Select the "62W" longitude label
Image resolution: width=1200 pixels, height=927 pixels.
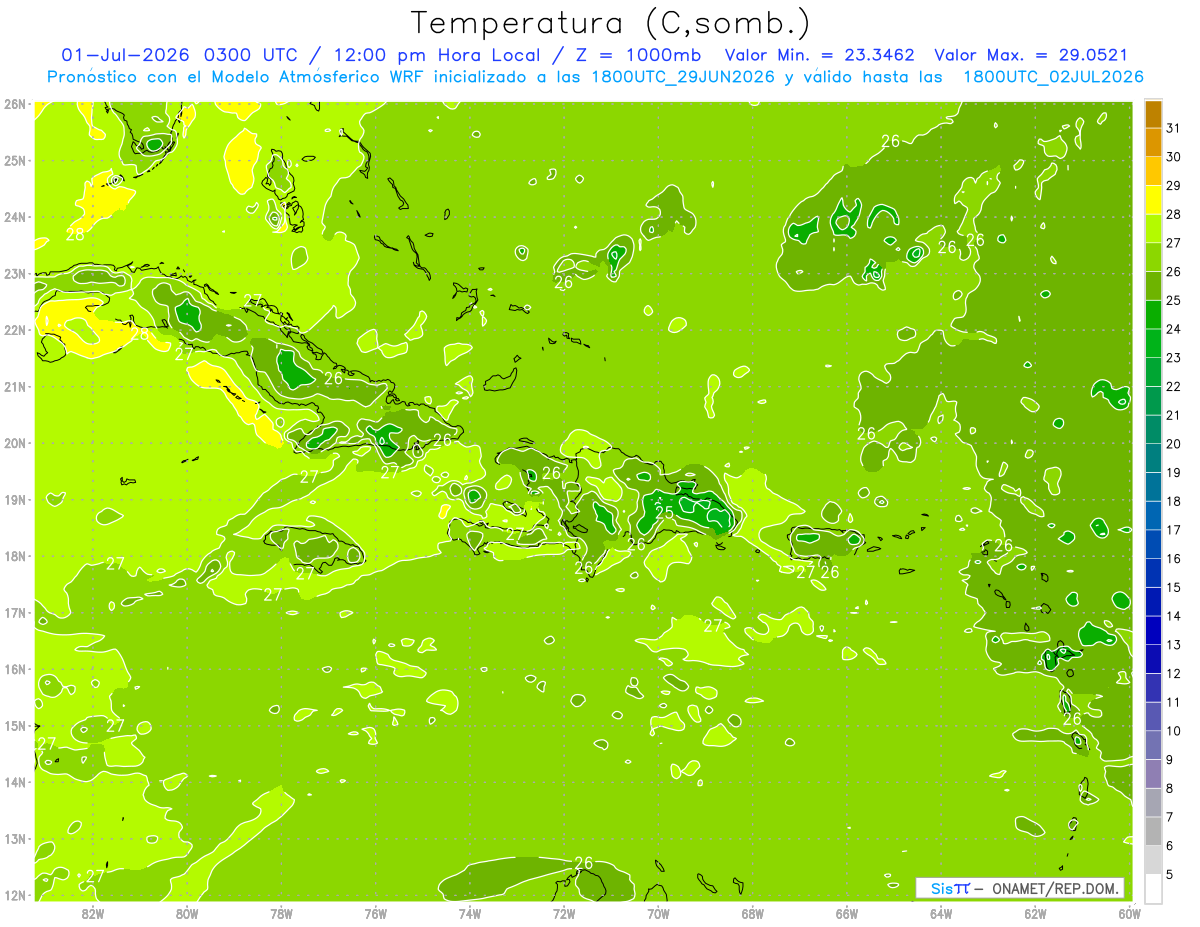point(1035,913)
